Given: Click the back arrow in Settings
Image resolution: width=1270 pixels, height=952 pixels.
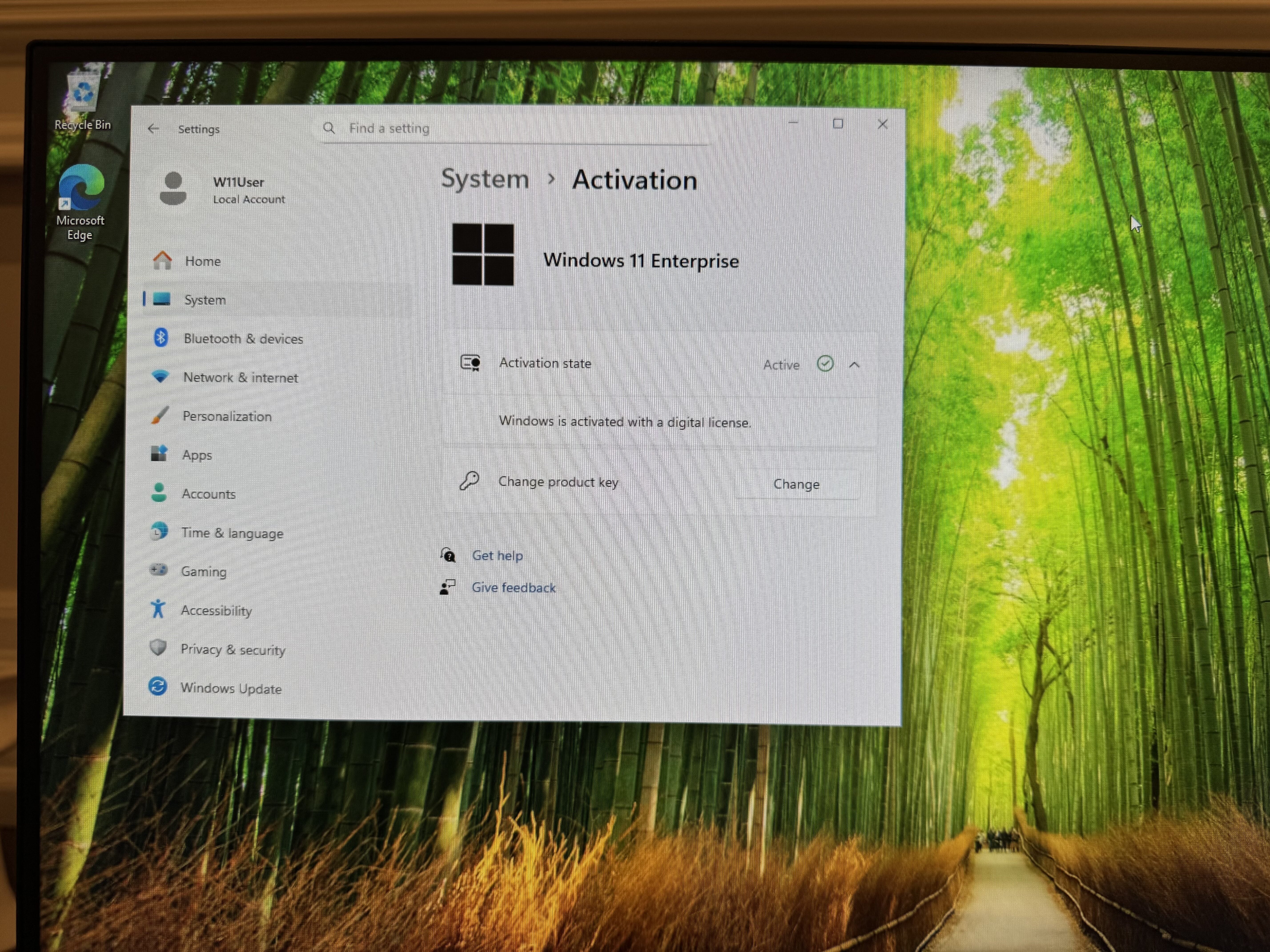Looking at the screenshot, I should [153, 128].
